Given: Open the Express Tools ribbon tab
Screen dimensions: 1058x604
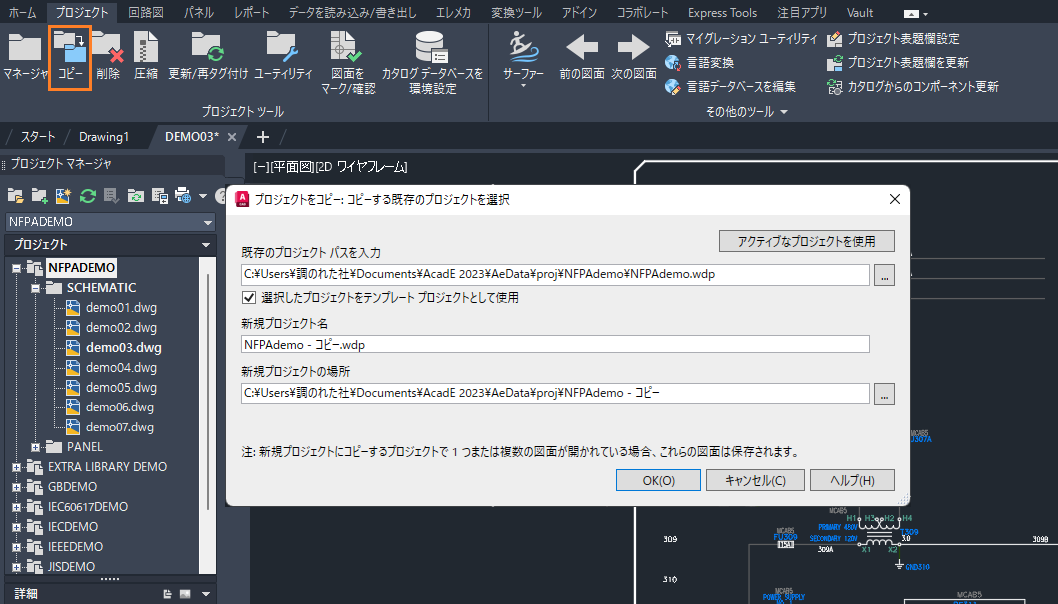Looking at the screenshot, I should coord(722,13).
